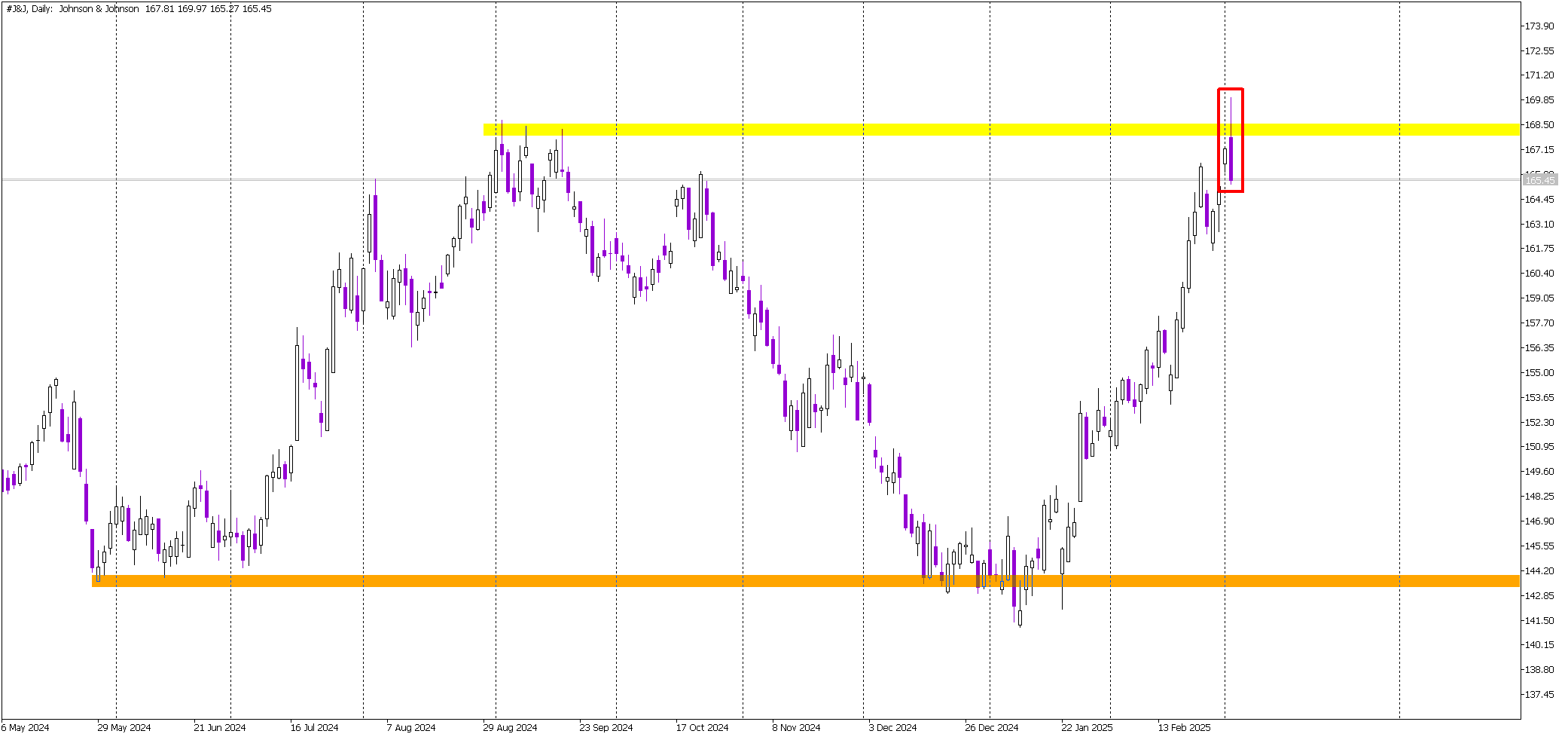1568x737 pixels.
Task: Click the chart title '#J&J, Daily: Johnson & Johnson'
Action: coord(73,9)
